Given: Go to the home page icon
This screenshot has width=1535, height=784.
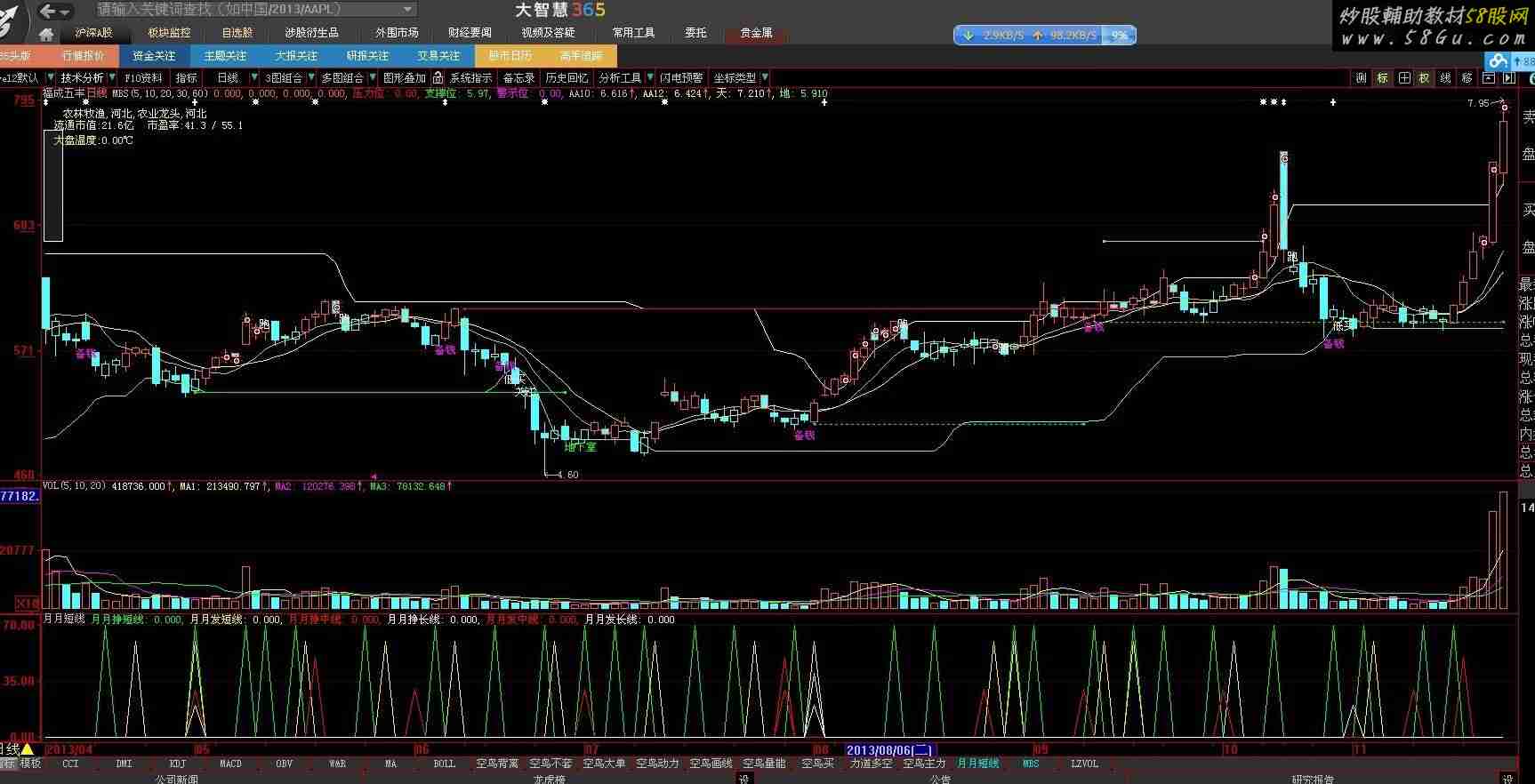Looking at the screenshot, I should (x=46, y=34).
